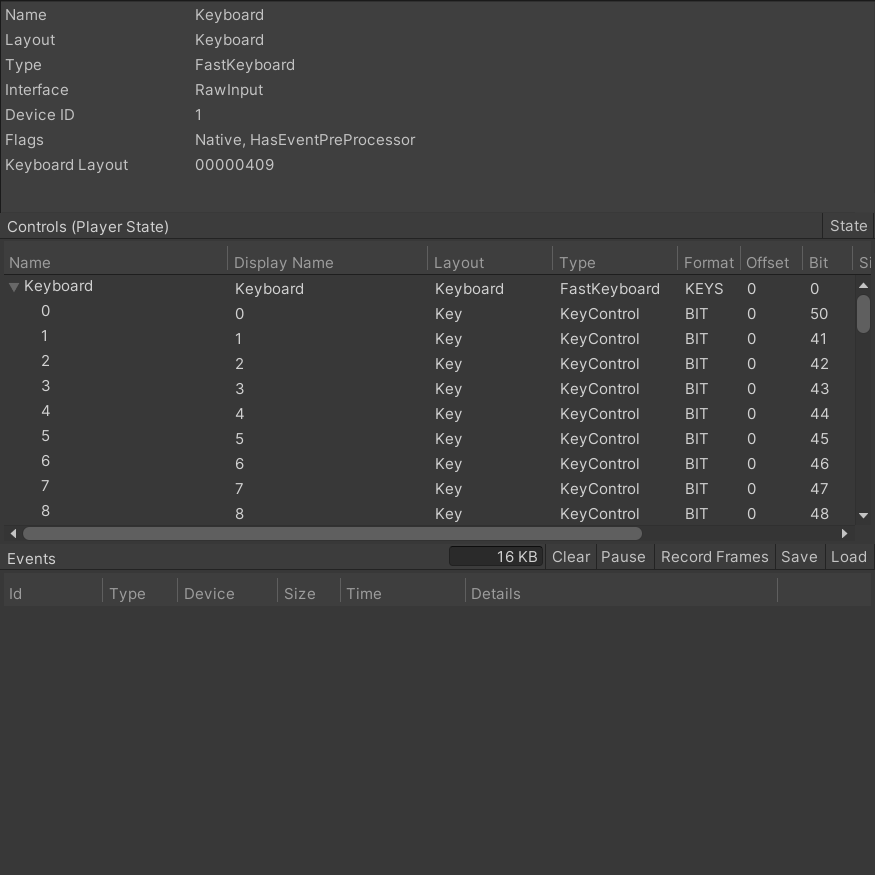The width and height of the screenshot is (875, 875).
Task: Click bit value 45 in row 5
Action: [819, 439]
